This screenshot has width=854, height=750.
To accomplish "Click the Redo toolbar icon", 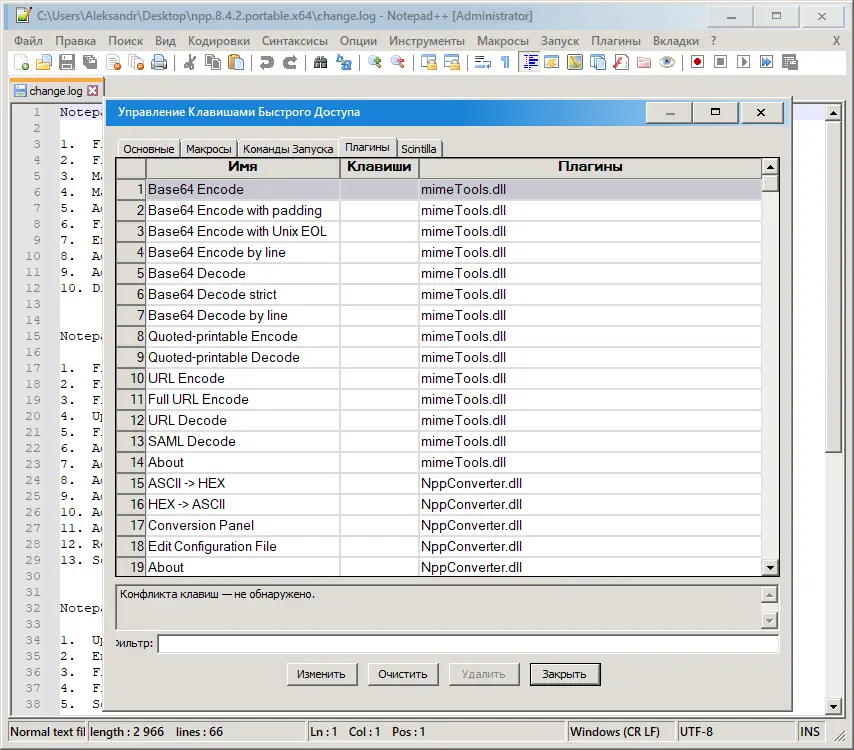I will point(290,63).
